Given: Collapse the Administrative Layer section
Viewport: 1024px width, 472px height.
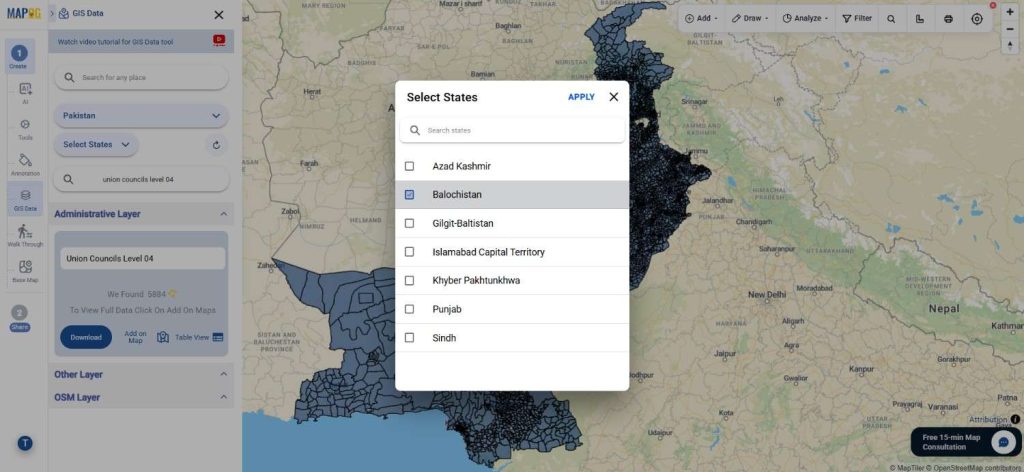Looking at the screenshot, I should click(x=223, y=214).
